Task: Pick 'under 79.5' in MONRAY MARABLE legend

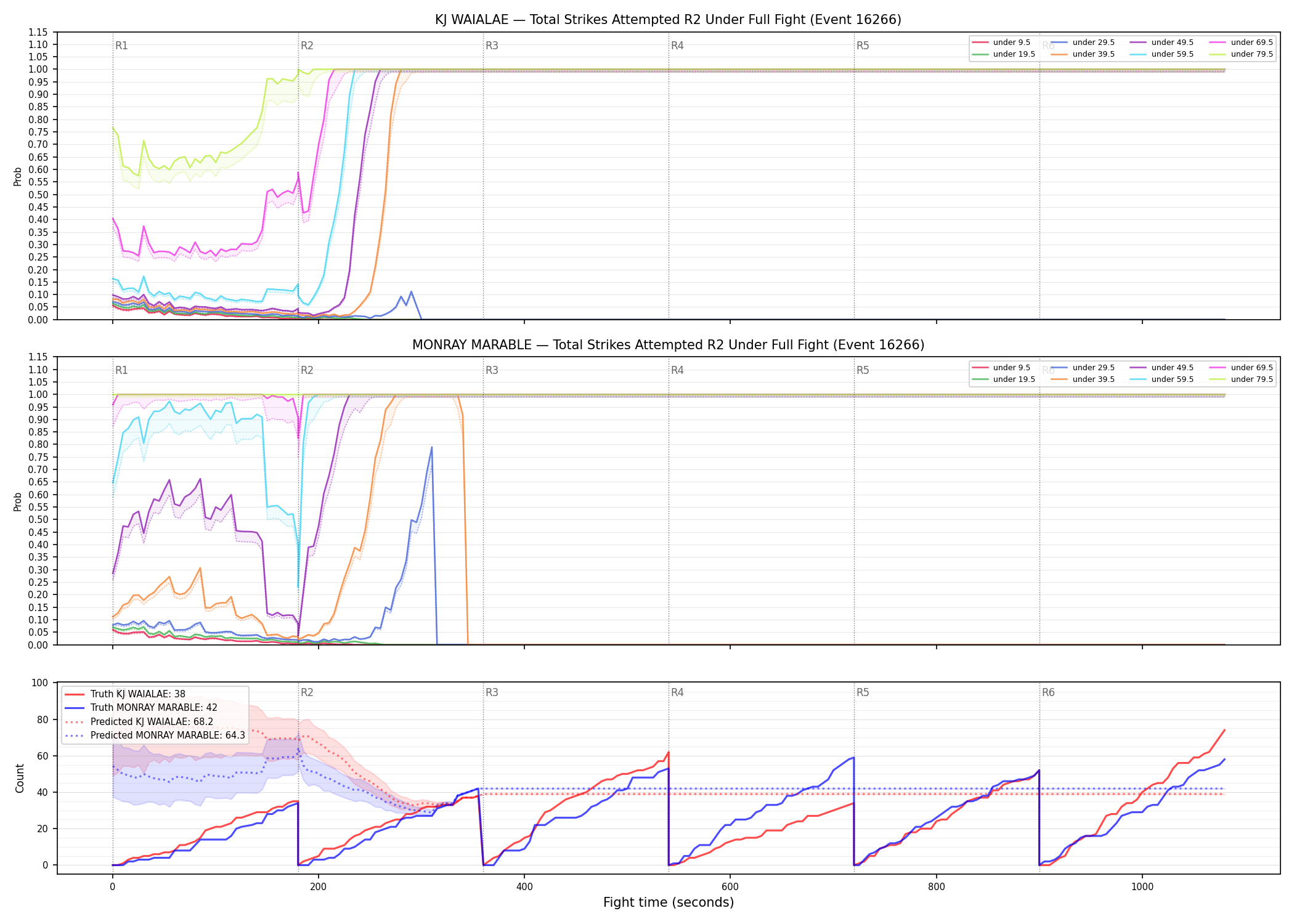Action: click(1241, 379)
